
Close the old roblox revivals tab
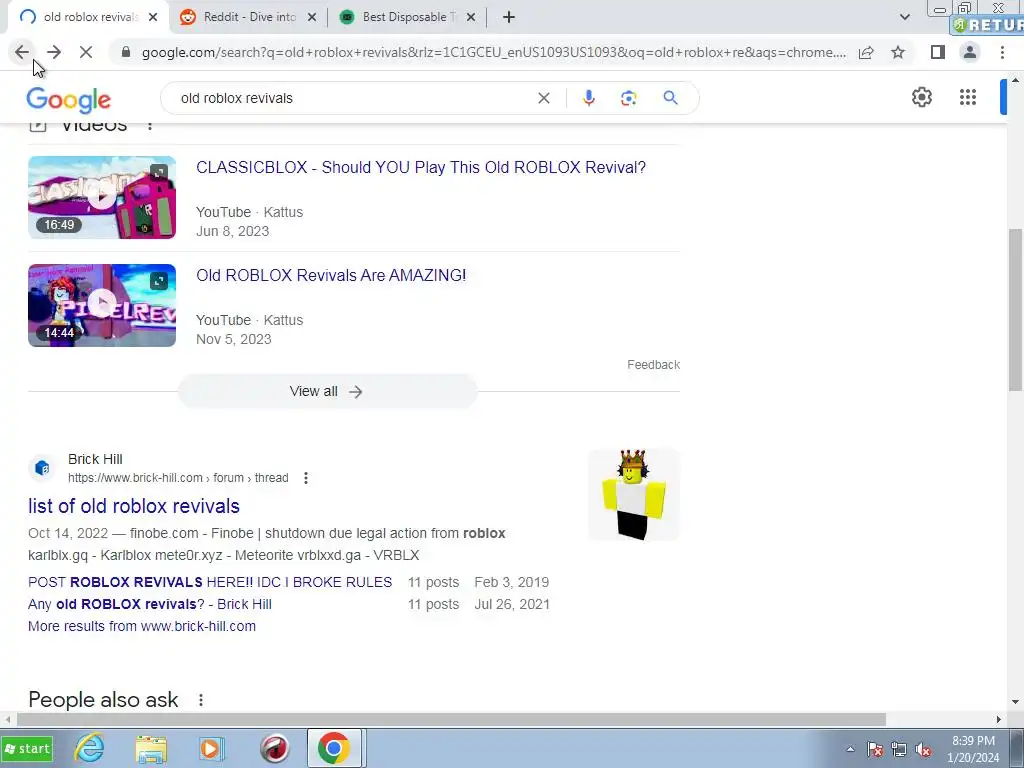pyautogui.click(x=153, y=17)
